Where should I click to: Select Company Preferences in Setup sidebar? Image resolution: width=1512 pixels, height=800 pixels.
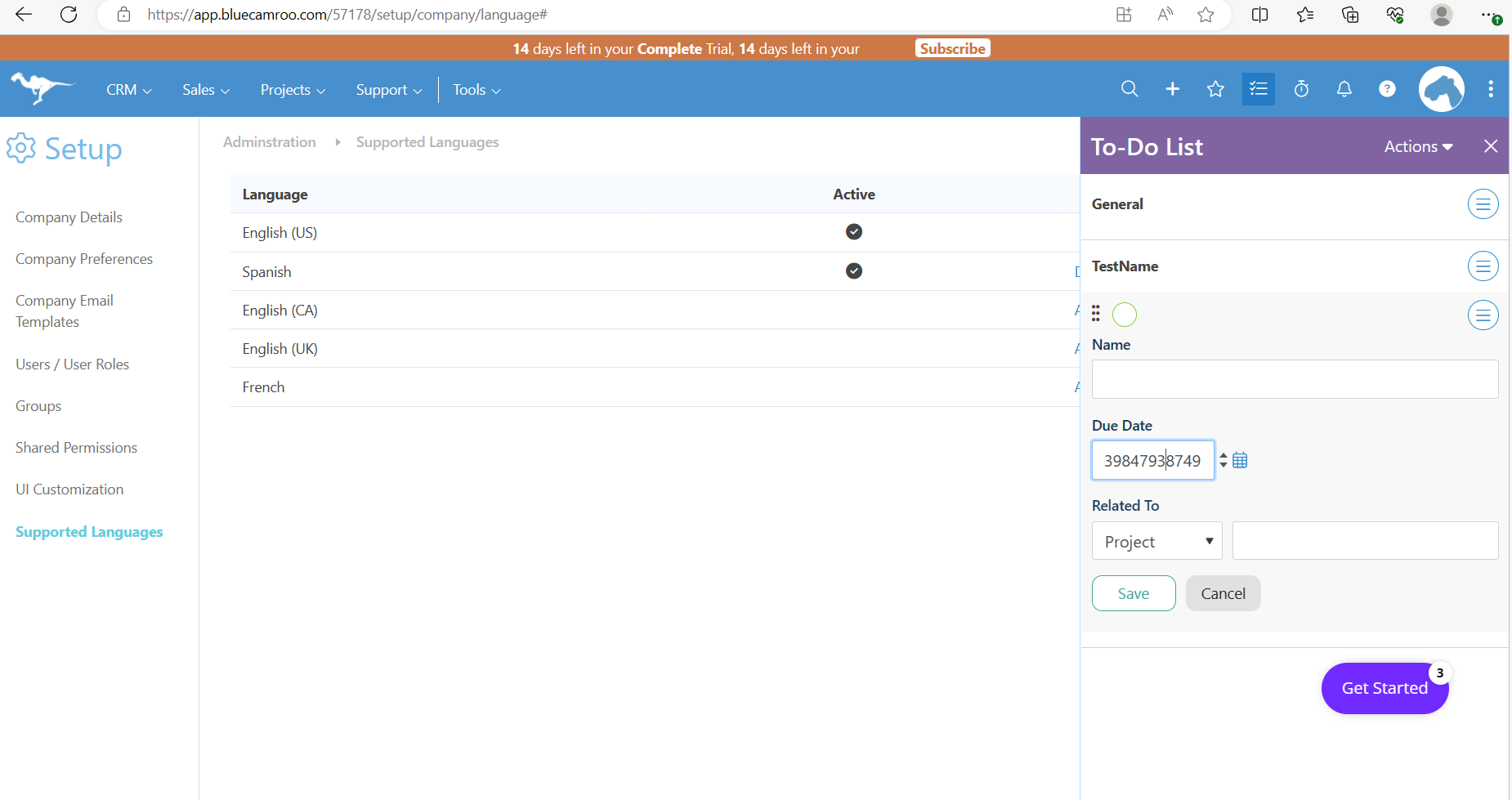click(x=84, y=259)
